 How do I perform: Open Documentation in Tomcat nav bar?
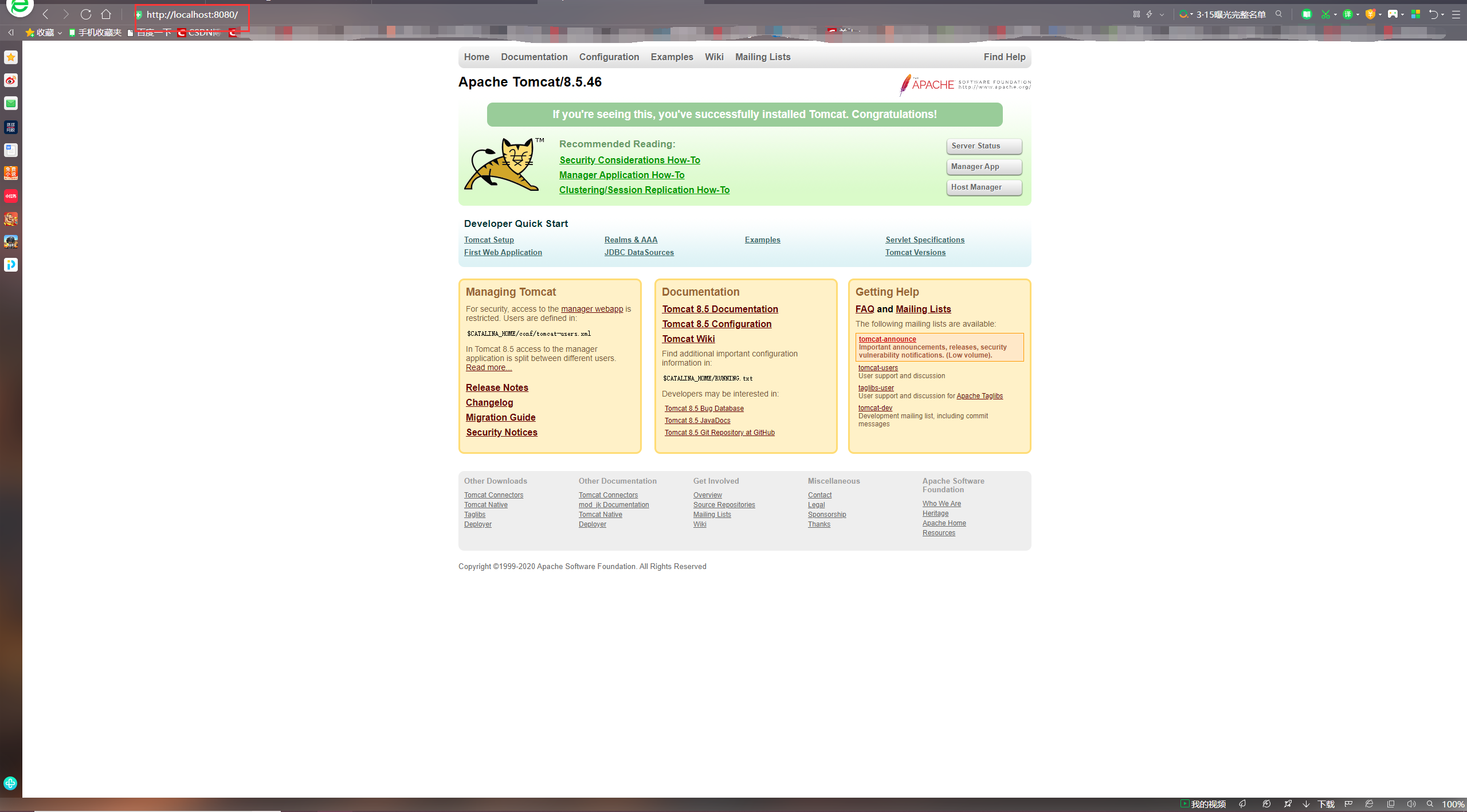click(534, 57)
